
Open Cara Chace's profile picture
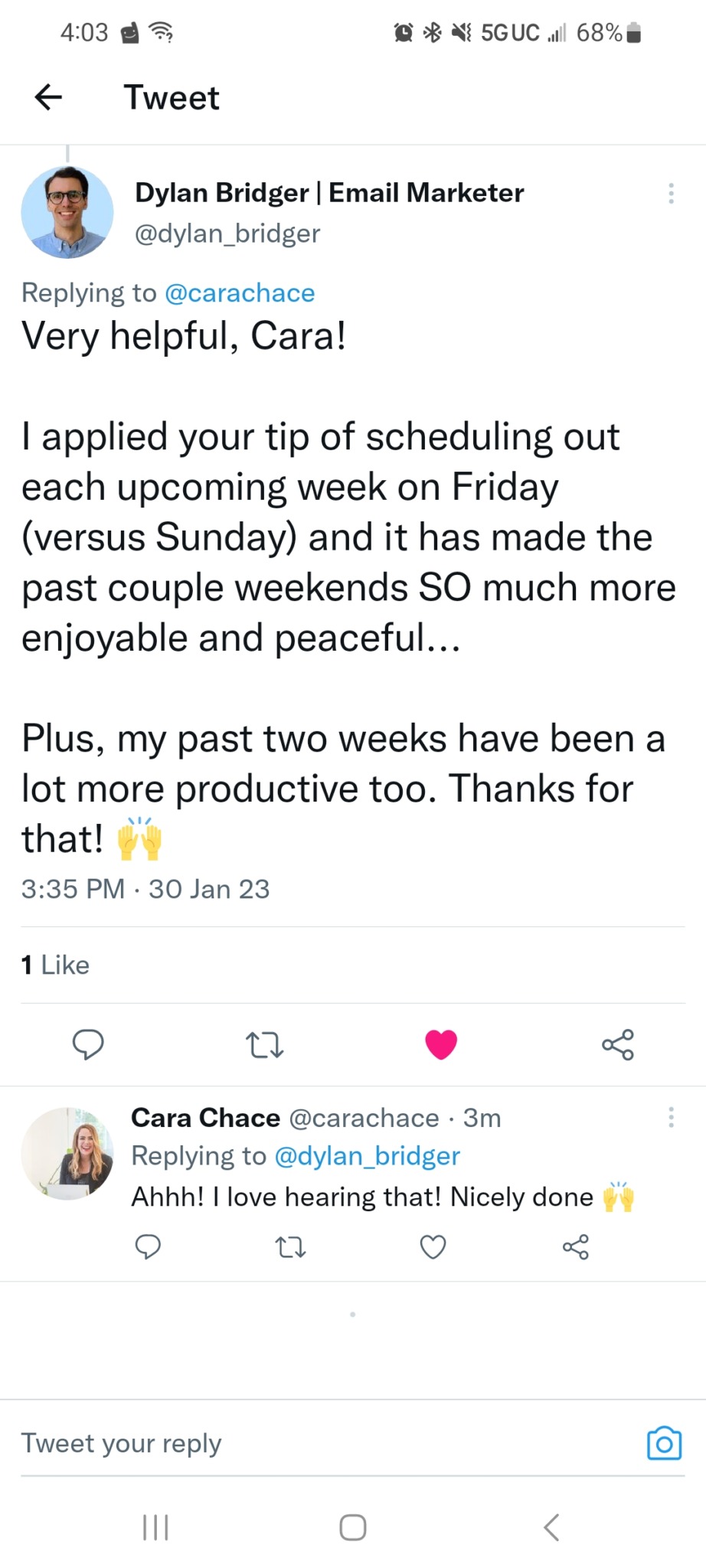(x=67, y=1153)
